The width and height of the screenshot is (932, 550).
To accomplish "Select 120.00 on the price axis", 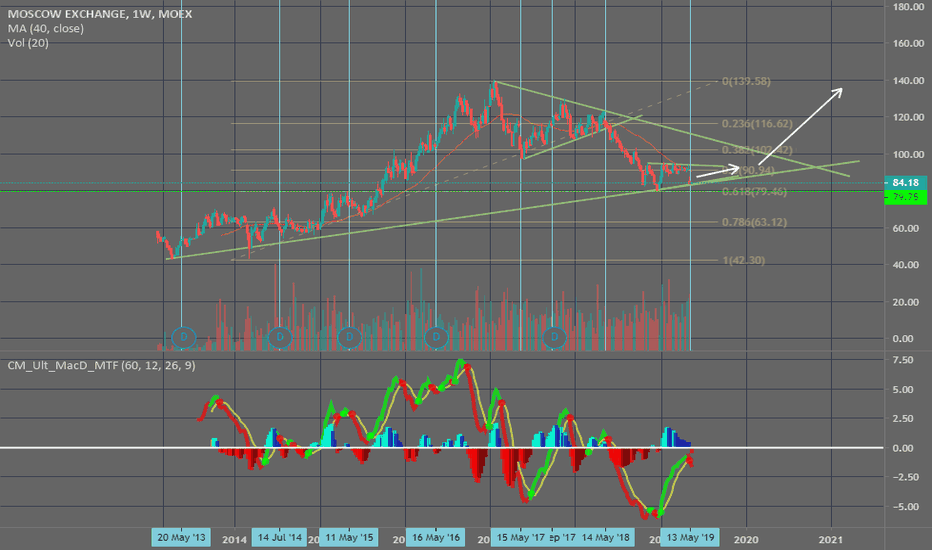I will [908, 117].
